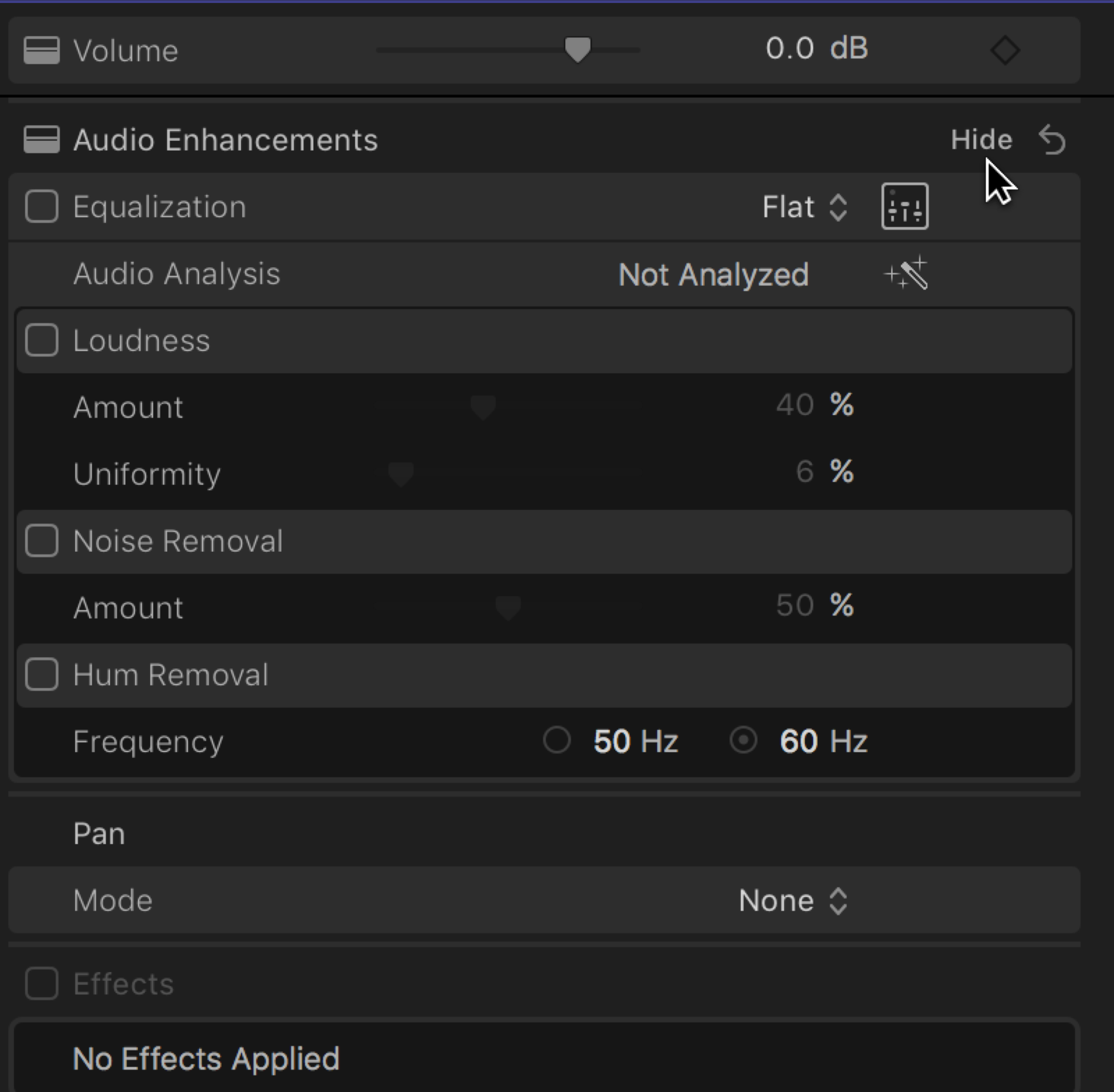
Task: Toggle the Effects checkbox
Action: click(x=41, y=984)
